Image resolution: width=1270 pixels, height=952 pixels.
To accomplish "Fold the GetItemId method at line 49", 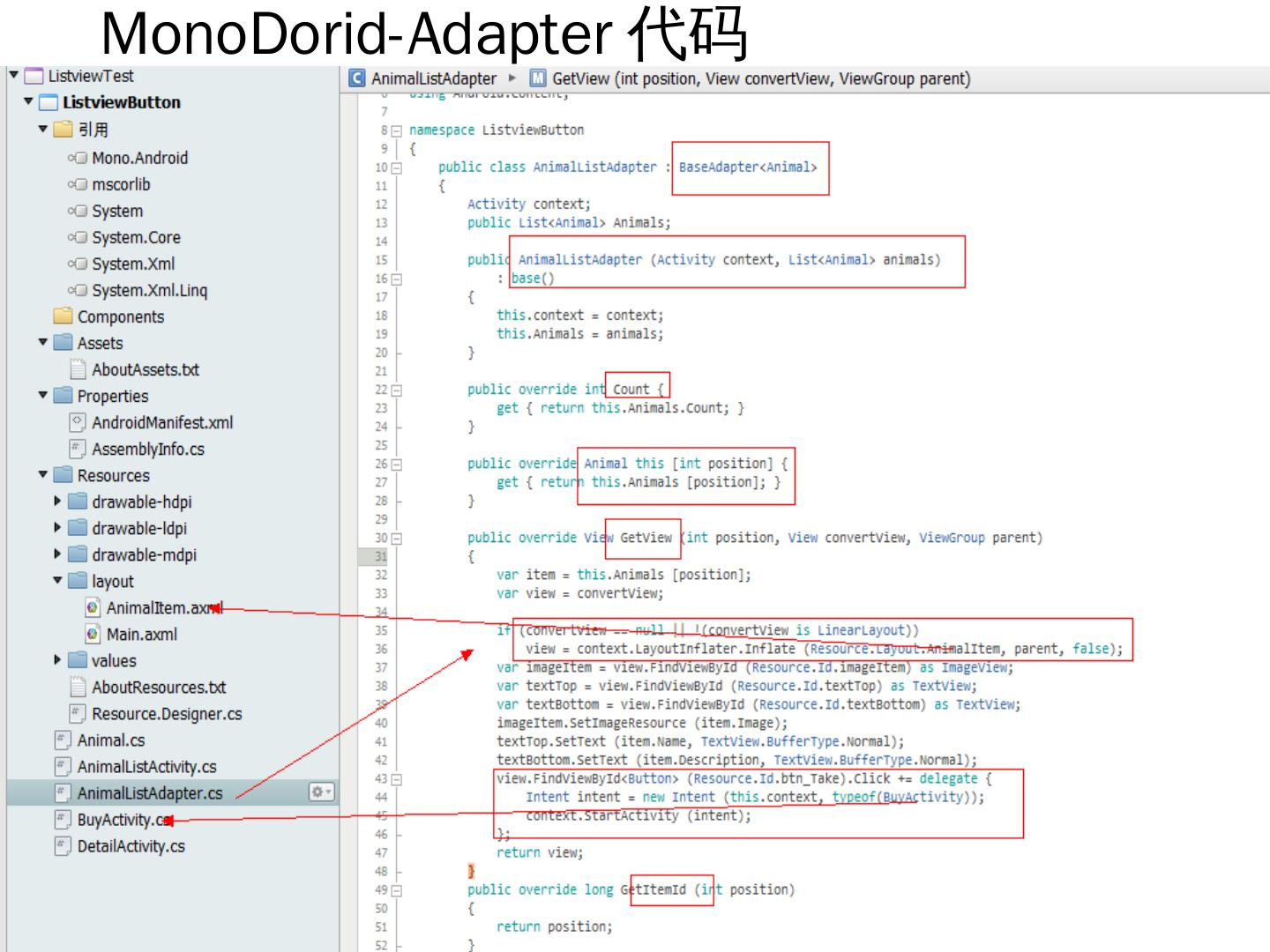I will 397,890.
